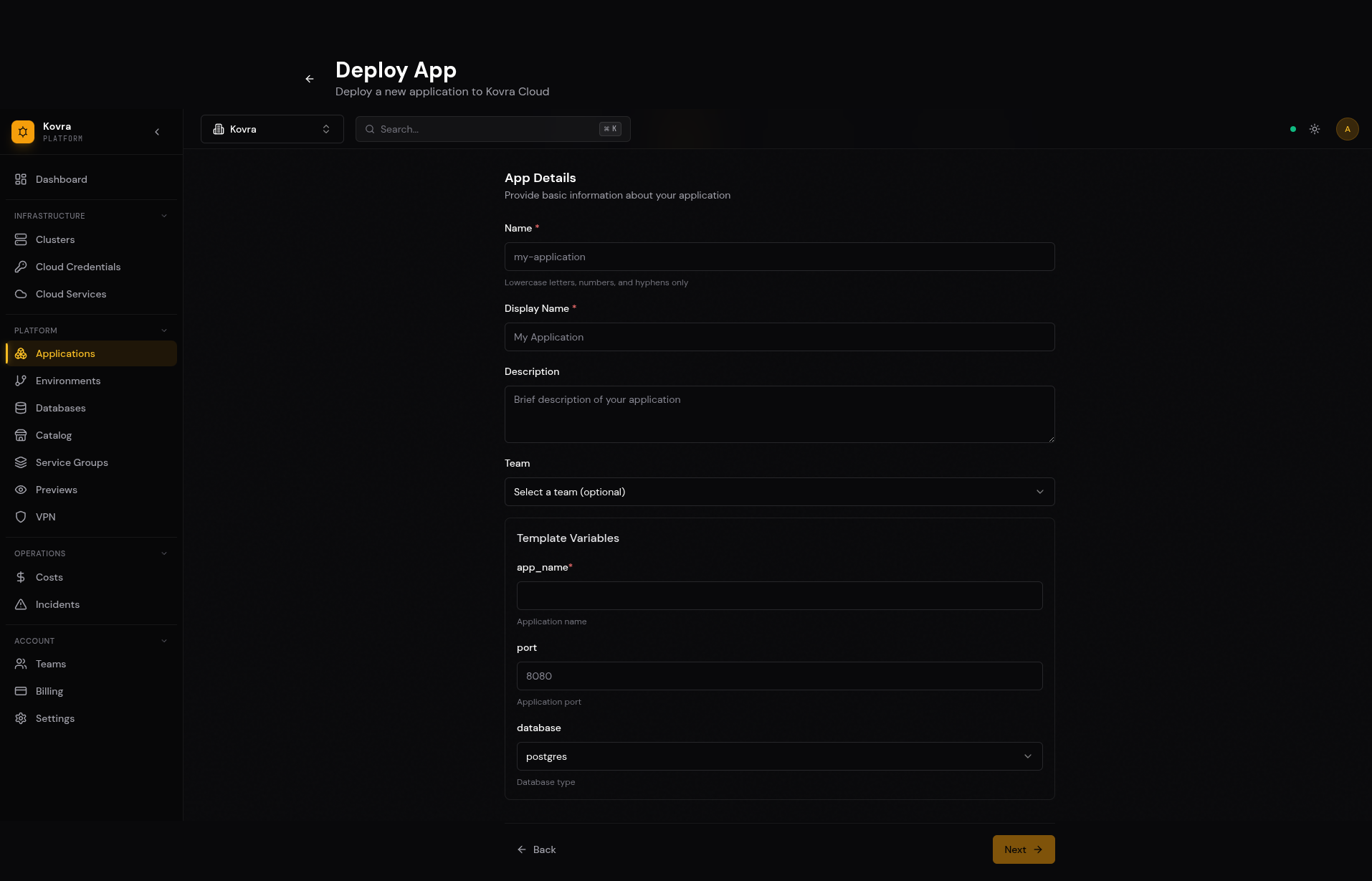Open the Dashboard icon in sidebar

pos(21,179)
